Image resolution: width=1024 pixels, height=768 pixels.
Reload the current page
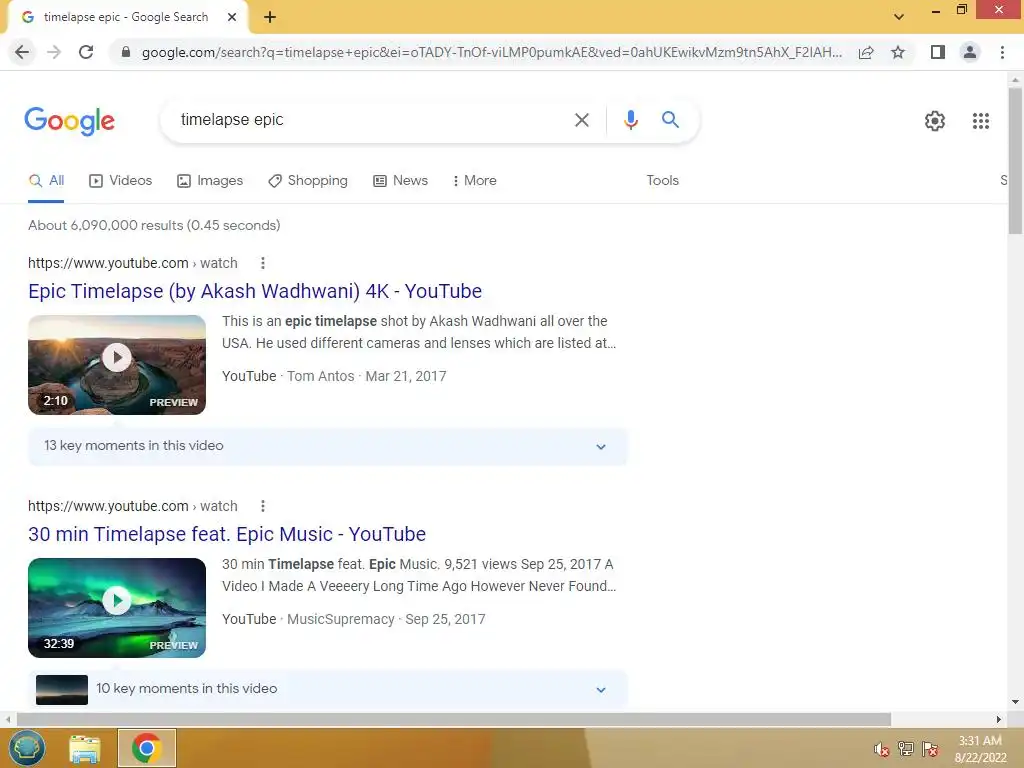pos(86,52)
